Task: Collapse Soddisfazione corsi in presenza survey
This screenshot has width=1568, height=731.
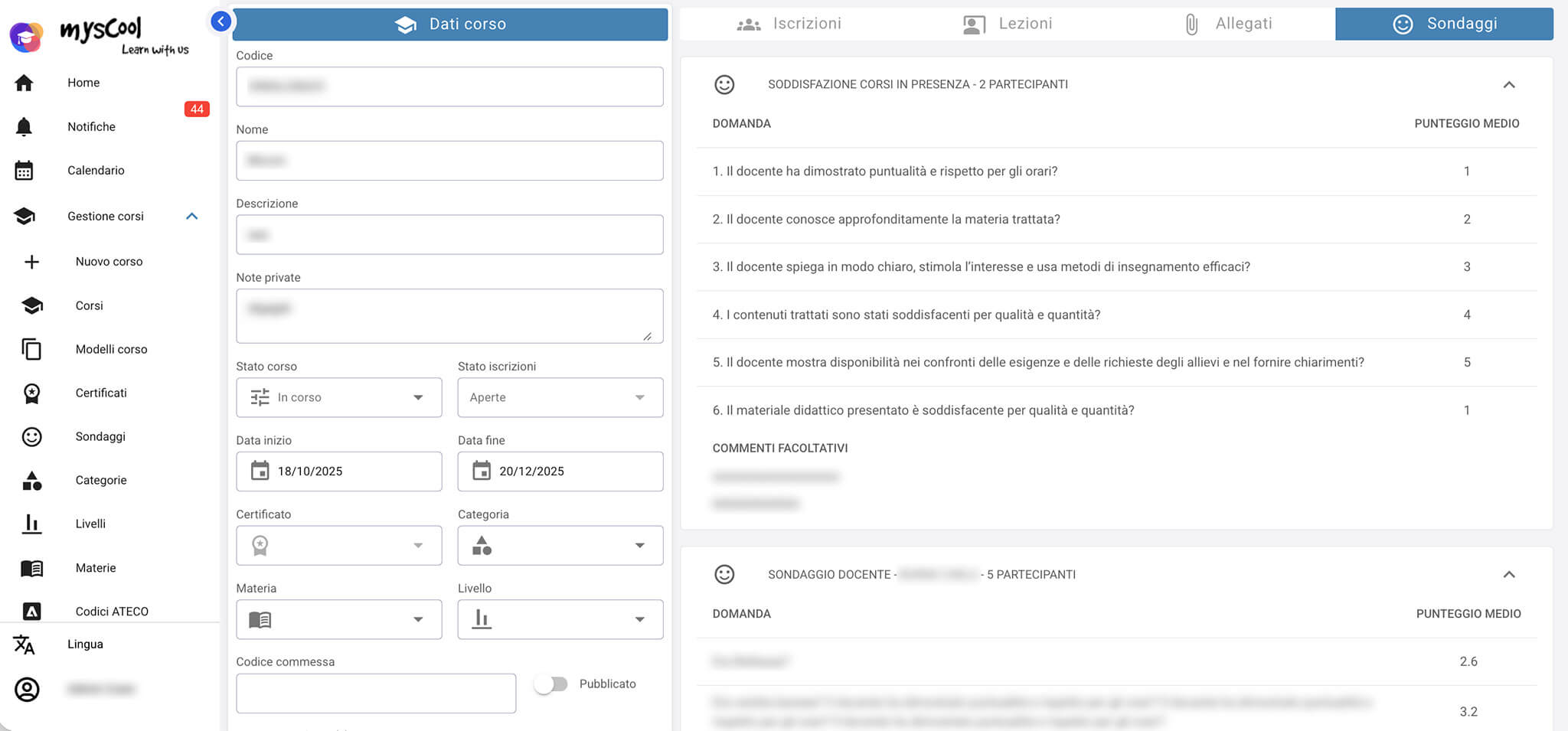Action: 1508,85
